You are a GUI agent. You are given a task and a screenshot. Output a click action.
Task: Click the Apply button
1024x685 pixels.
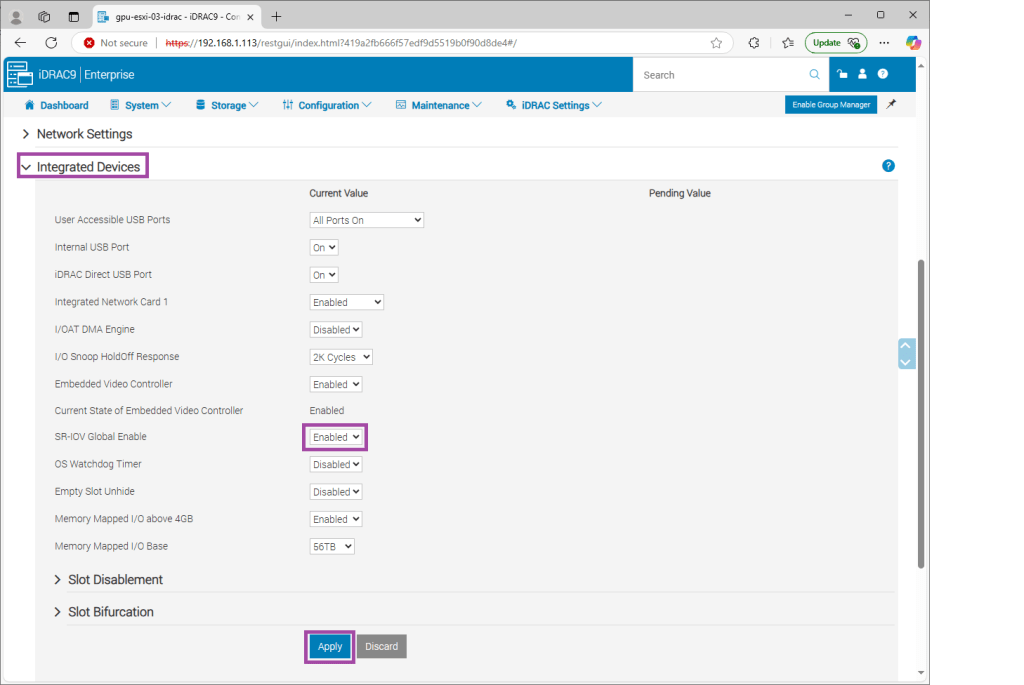pos(330,647)
